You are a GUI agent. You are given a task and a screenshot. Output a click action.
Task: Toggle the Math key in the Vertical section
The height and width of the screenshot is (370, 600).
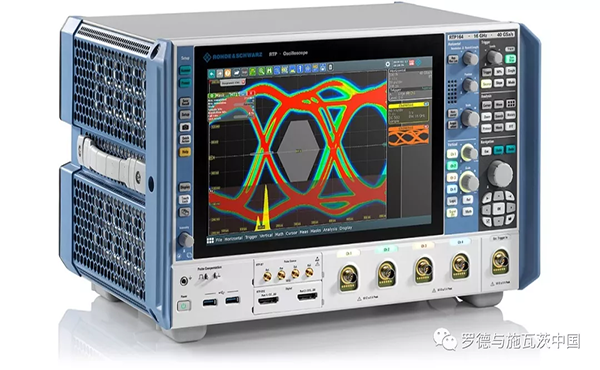pyautogui.click(x=468, y=211)
